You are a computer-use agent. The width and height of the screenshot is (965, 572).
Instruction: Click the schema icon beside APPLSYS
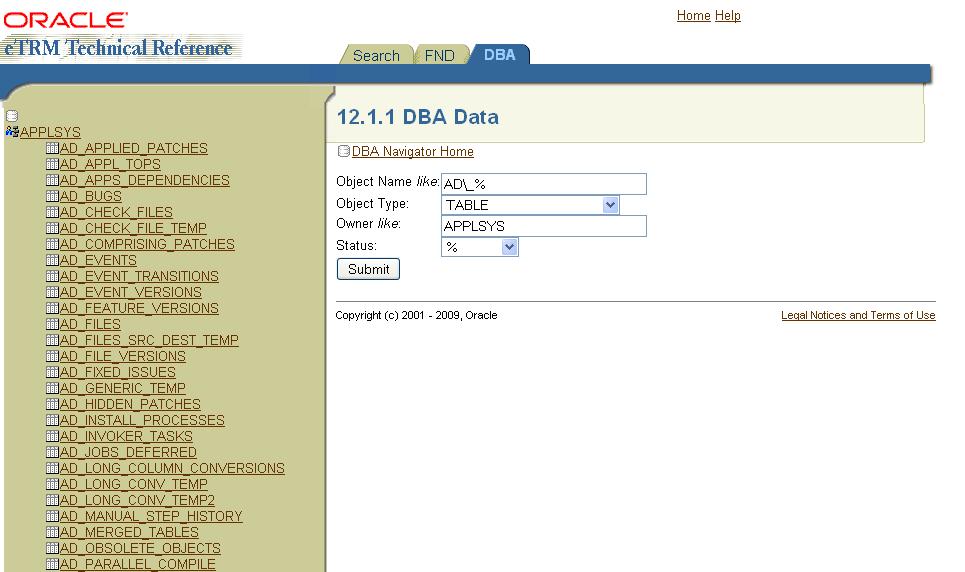coord(12,132)
